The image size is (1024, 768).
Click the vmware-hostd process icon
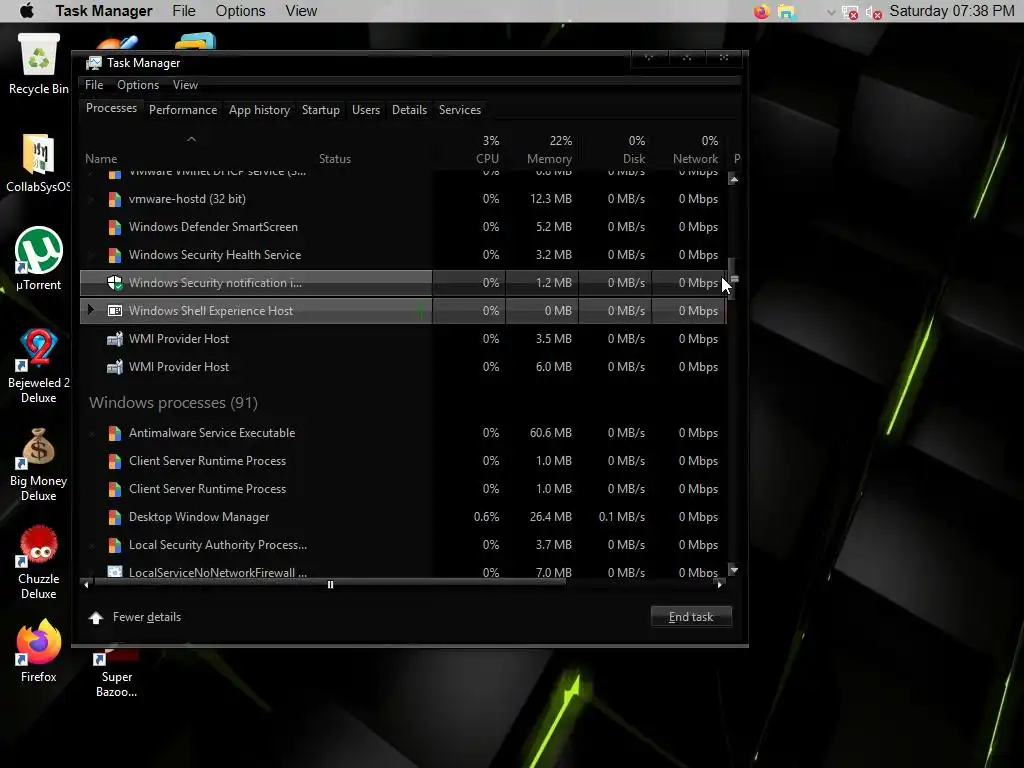[114, 199]
